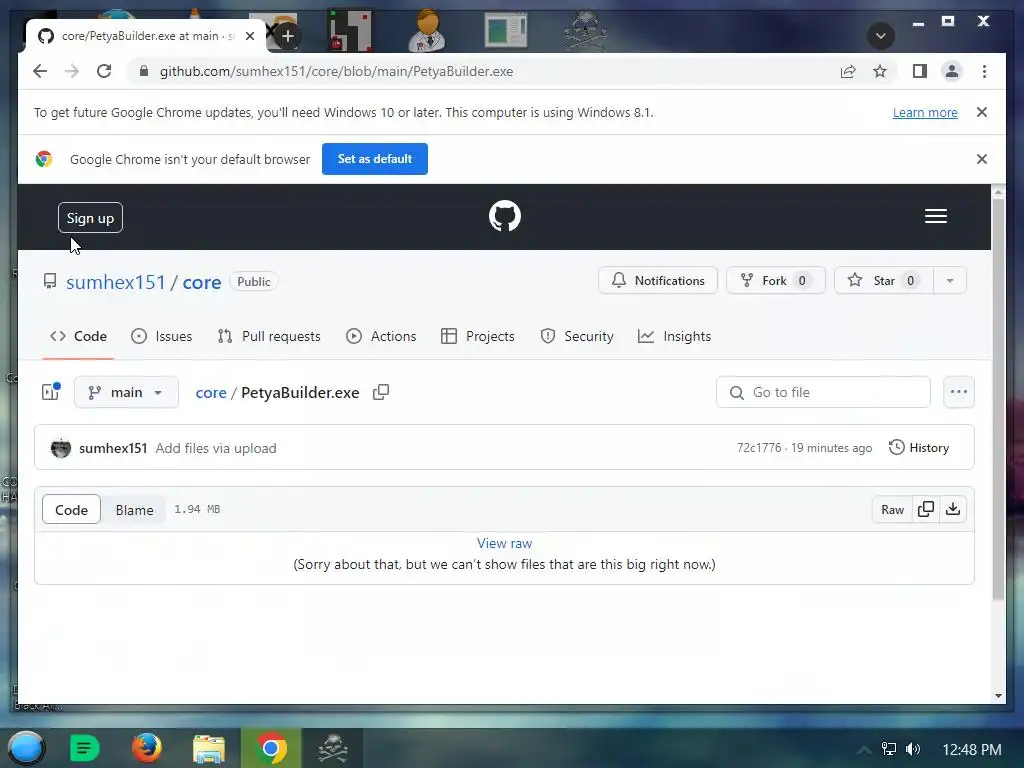Copy the file path icon
This screenshot has width=1024, height=768.
(x=381, y=392)
